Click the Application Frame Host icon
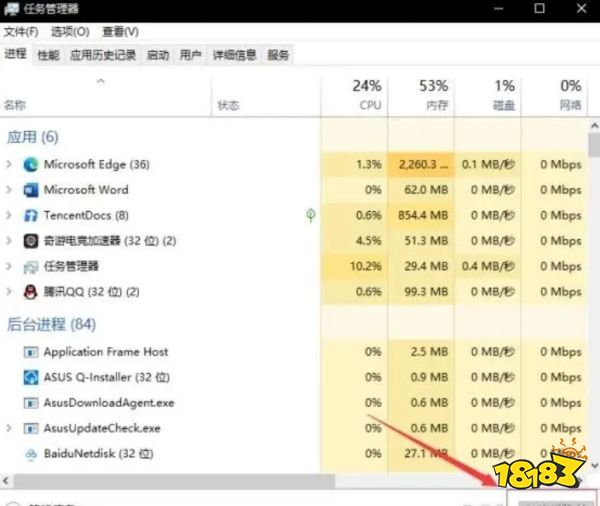600x506 pixels. [31, 352]
